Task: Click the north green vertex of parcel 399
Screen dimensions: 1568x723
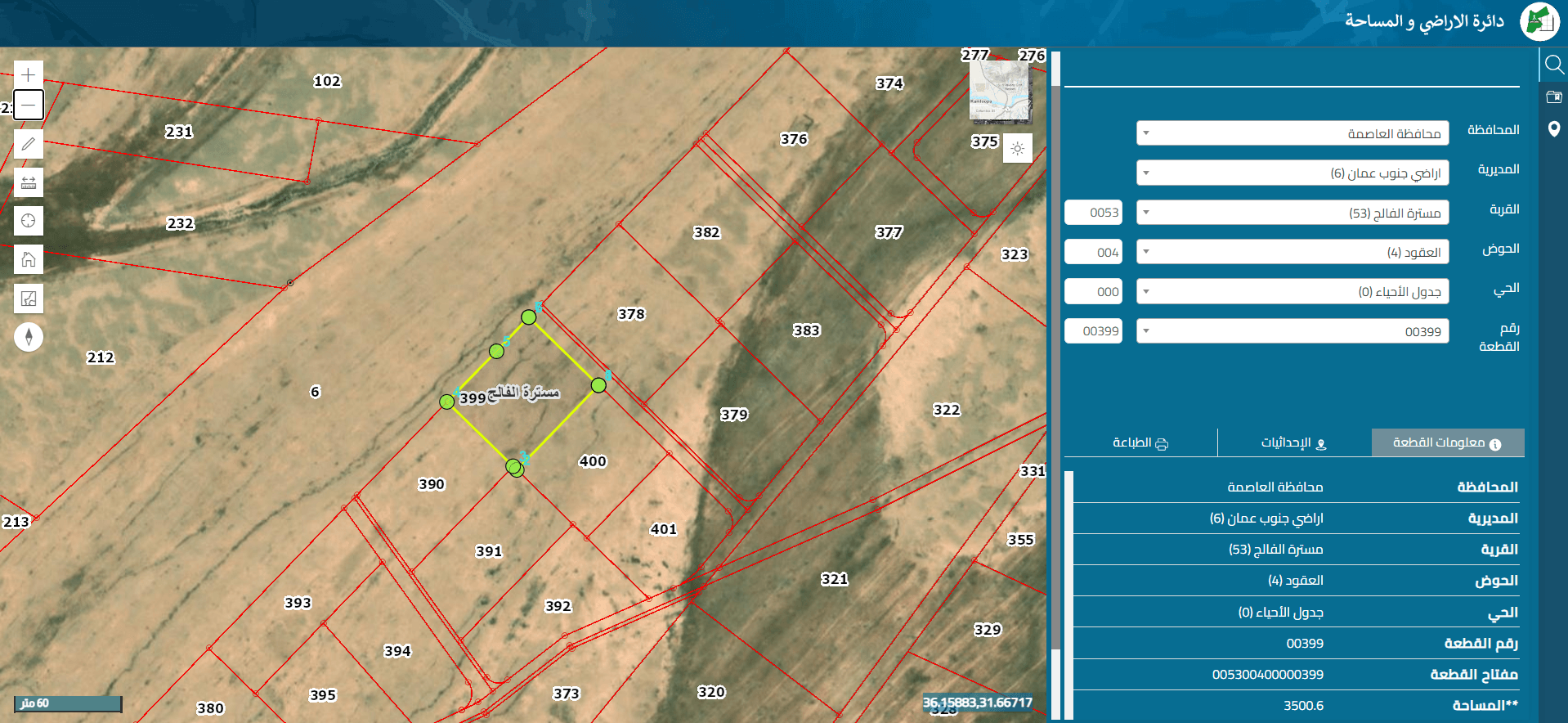Action: (529, 317)
